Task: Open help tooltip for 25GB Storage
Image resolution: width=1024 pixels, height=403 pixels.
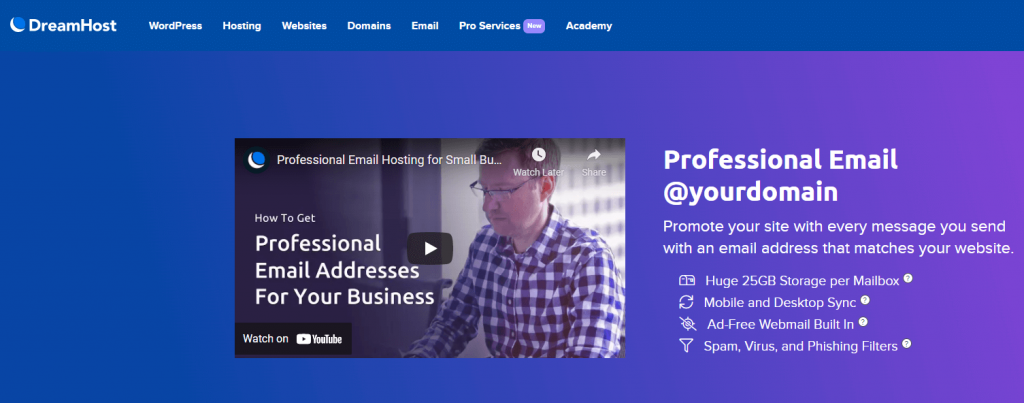Action: 908,278
